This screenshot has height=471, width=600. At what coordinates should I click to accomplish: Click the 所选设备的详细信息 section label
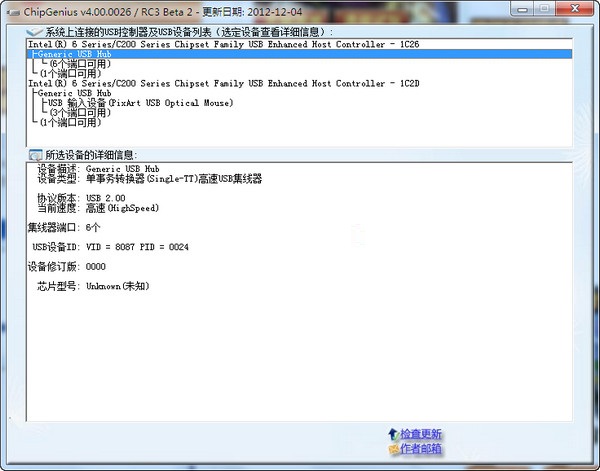pyautogui.click(x=91, y=155)
